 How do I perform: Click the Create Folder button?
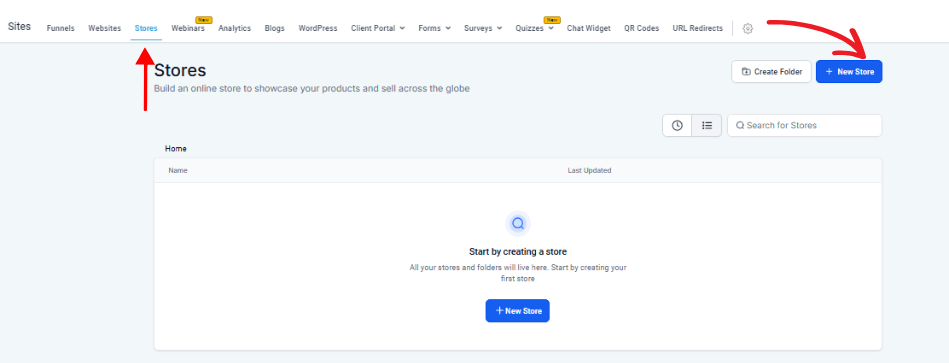click(771, 71)
